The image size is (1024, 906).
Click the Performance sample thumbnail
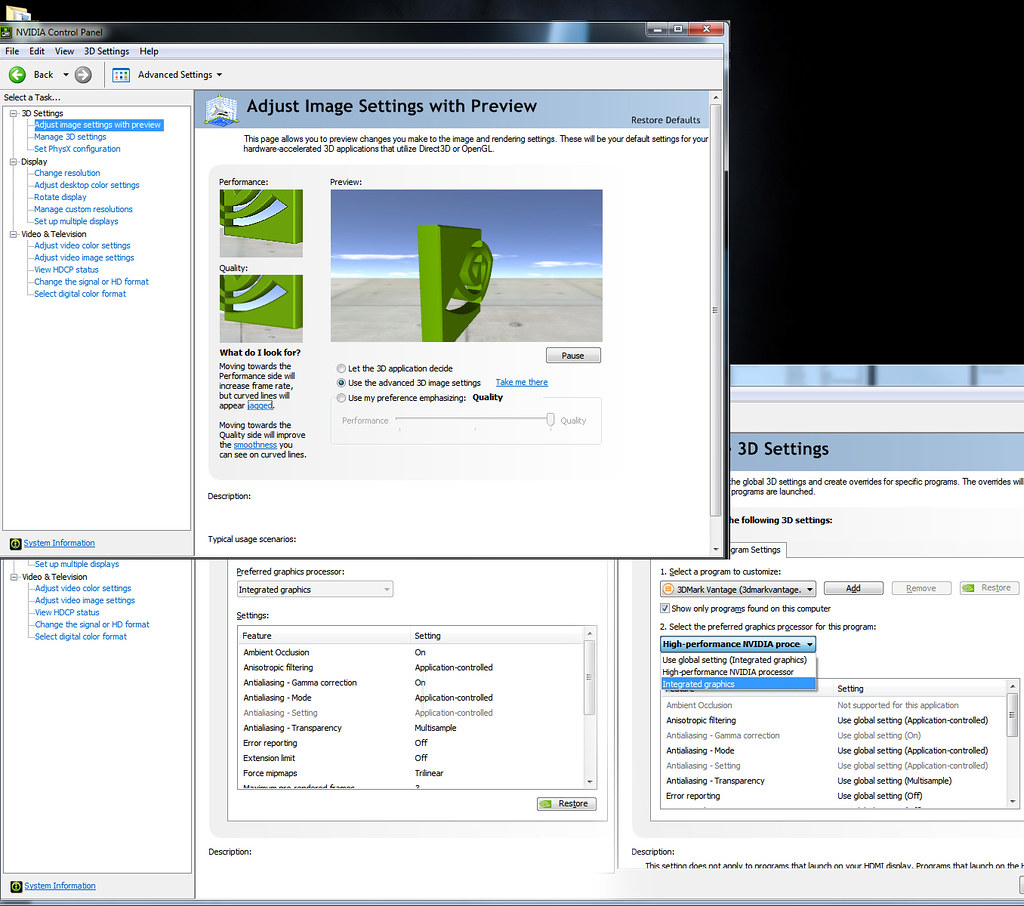[261, 223]
